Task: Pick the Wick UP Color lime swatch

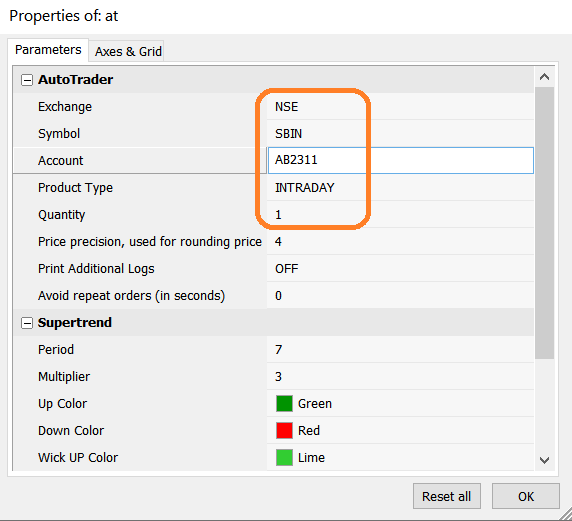Action: 284,458
